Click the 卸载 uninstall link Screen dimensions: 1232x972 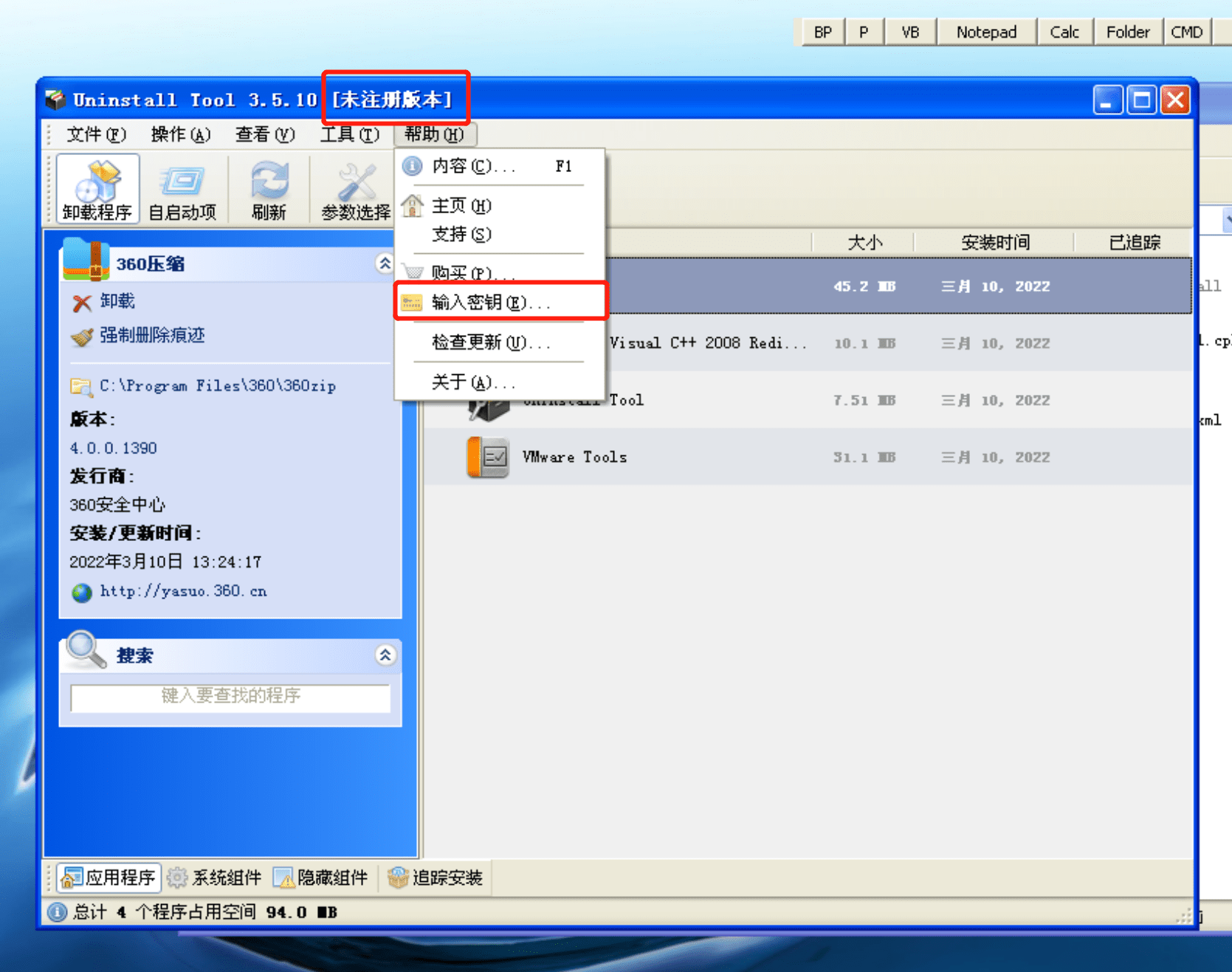[x=117, y=301]
